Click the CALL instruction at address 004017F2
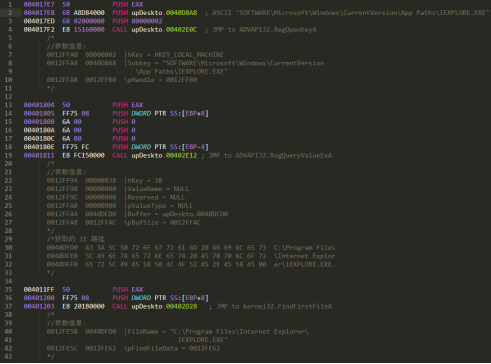Screen dimensions: 491x364 click(x=120, y=30)
